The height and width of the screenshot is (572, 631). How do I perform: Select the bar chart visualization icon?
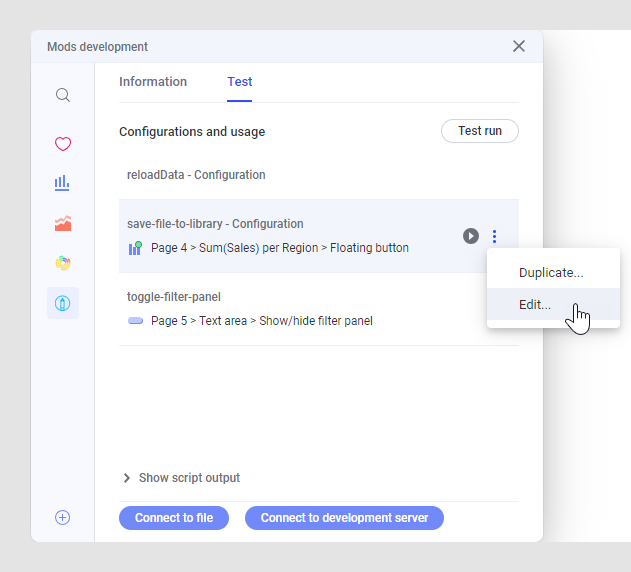[x=63, y=183]
